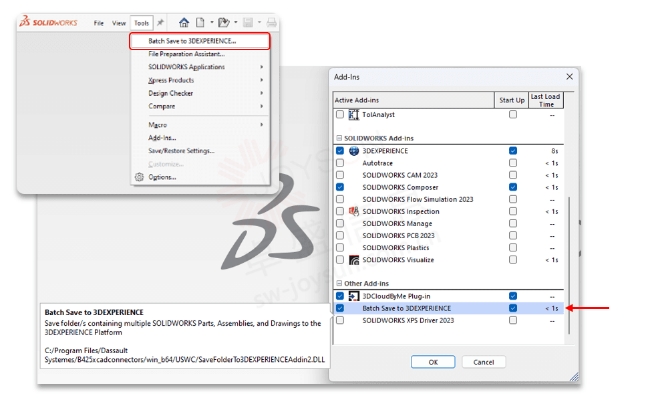Enable SOLIDWORKS CAM 2023 active checkbox
The height and width of the screenshot is (404, 647).
pyautogui.click(x=340, y=175)
